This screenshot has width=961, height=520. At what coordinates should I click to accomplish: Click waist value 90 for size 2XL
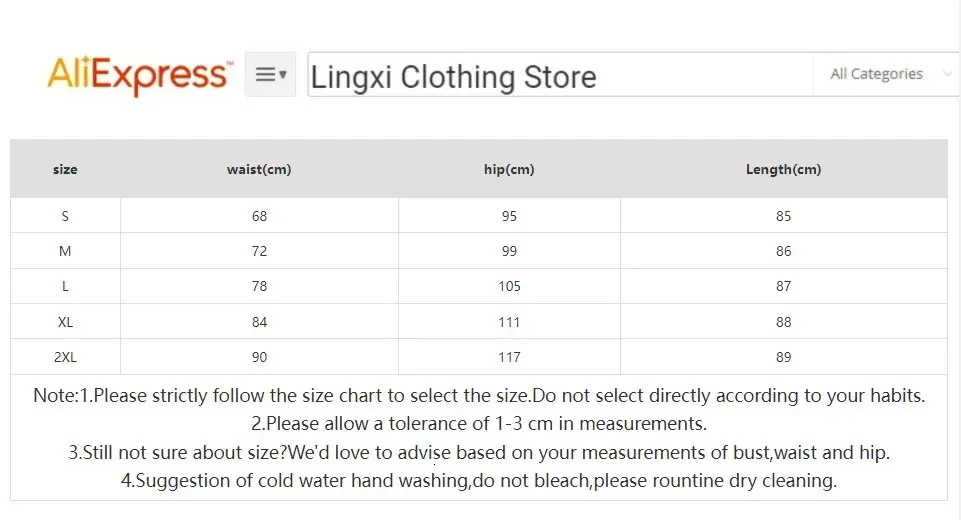[x=259, y=357]
